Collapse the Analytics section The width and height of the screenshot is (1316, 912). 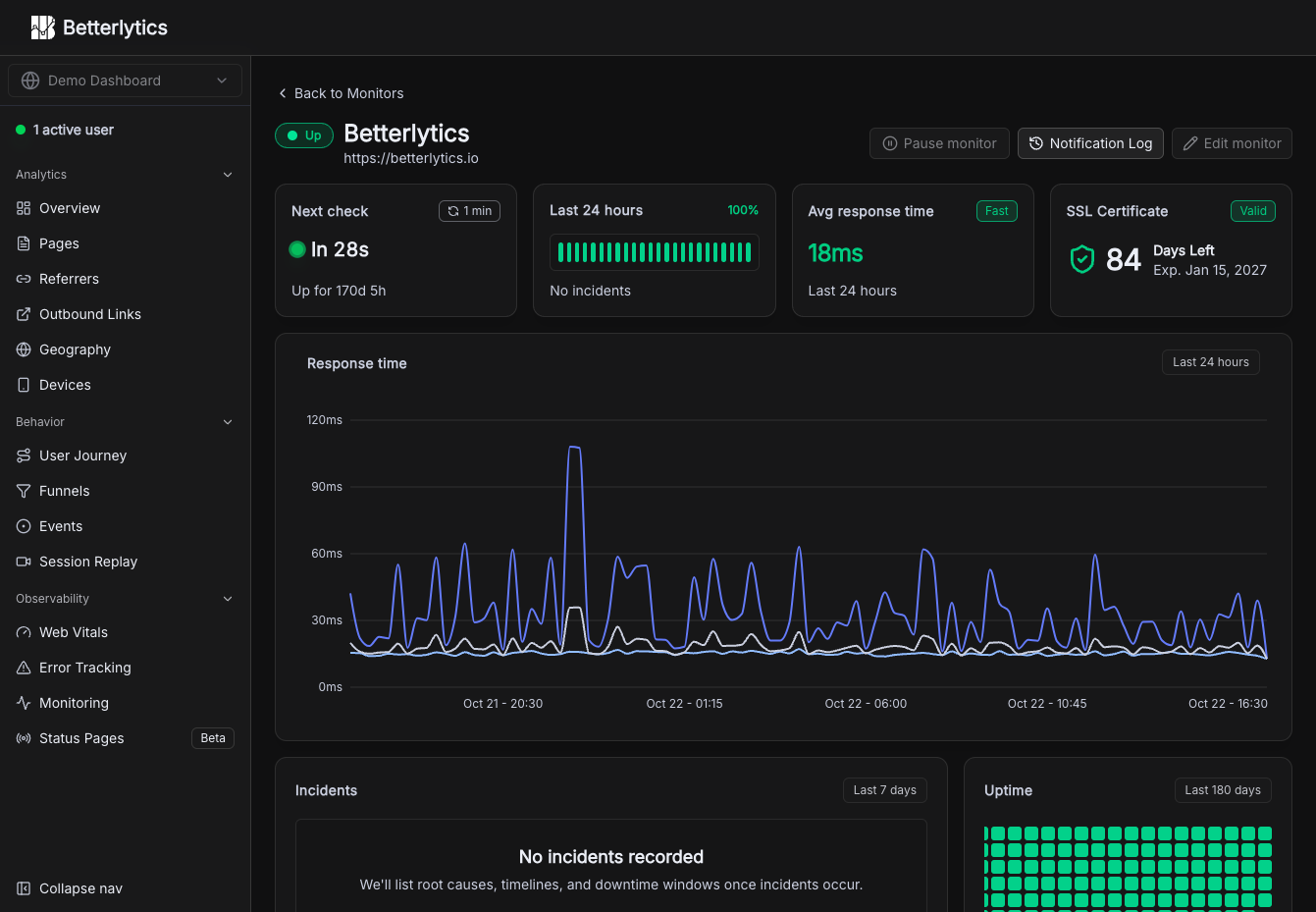click(x=228, y=175)
